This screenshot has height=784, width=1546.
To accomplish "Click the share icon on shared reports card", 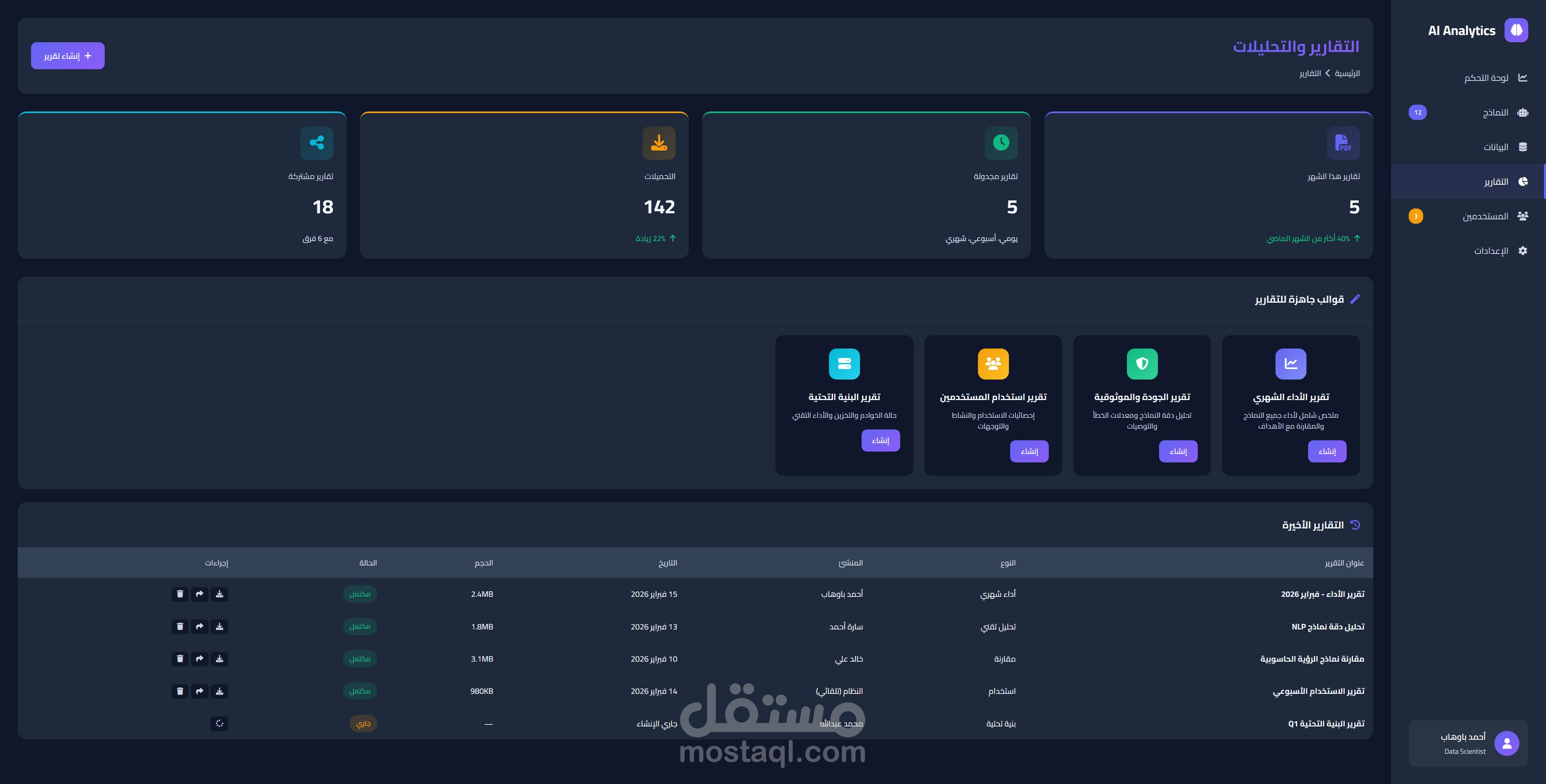I will [317, 143].
